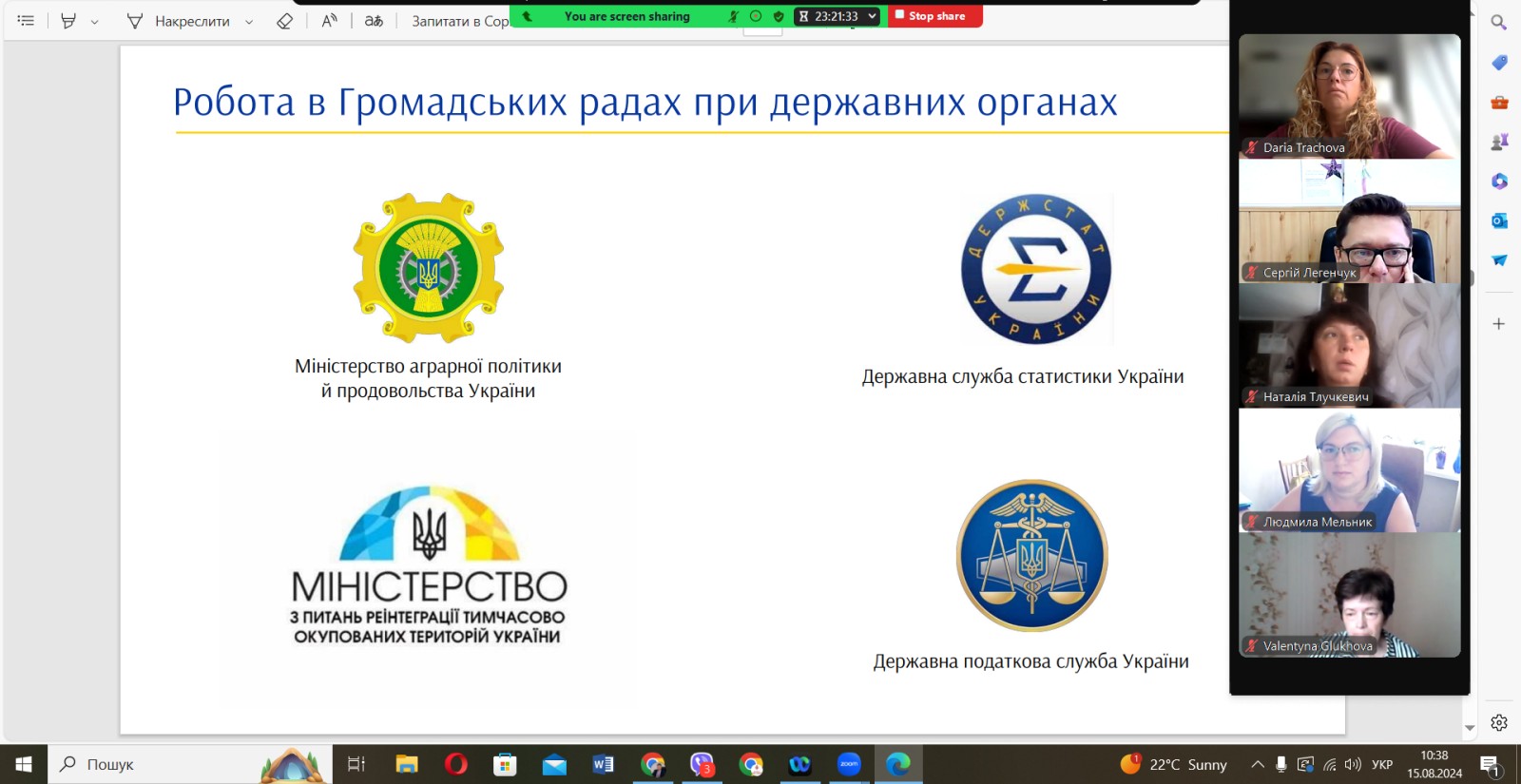Click the reintegration ministry logo
Image resolution: width=1521 pixels, height=784 pixels.
pyautogui.click(x=429, y=566)
